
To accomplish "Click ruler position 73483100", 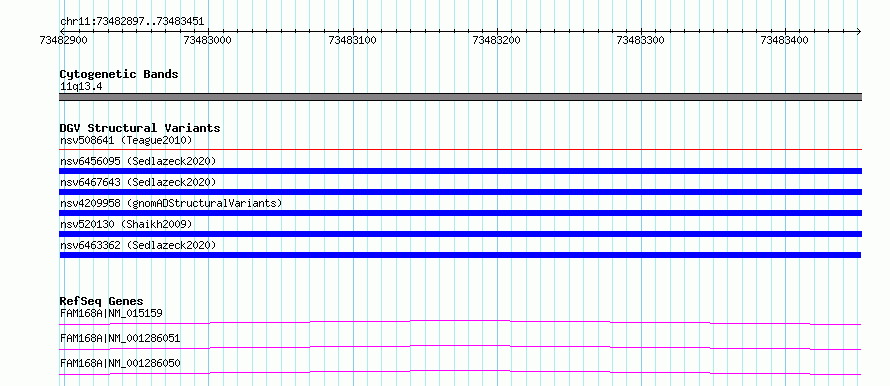I will [352, 40].
